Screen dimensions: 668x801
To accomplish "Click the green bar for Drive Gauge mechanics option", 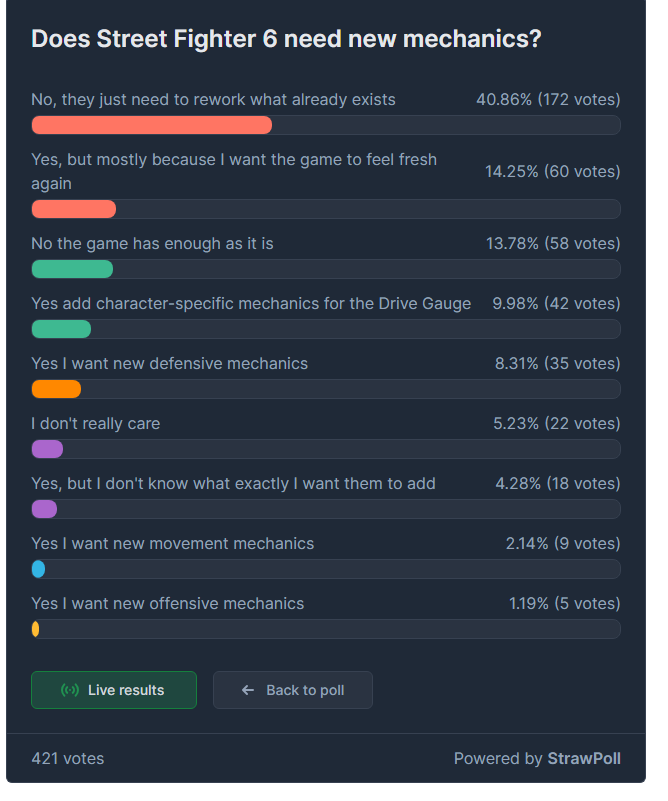I will 61,329.
